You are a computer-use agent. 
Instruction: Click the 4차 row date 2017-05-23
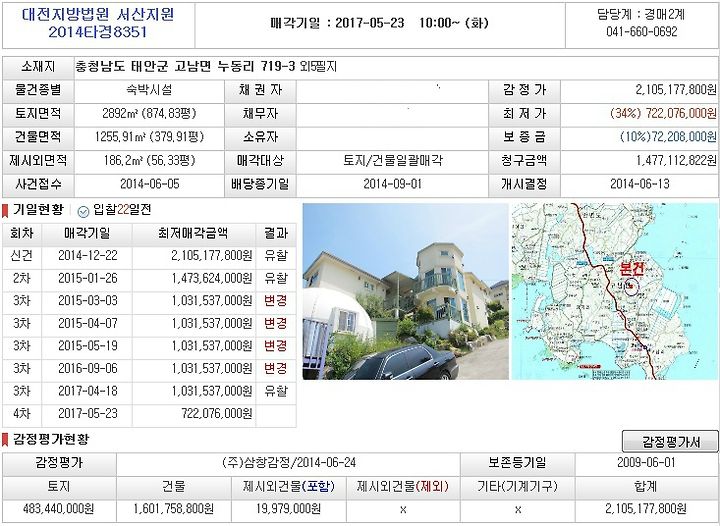pos(88,414)
